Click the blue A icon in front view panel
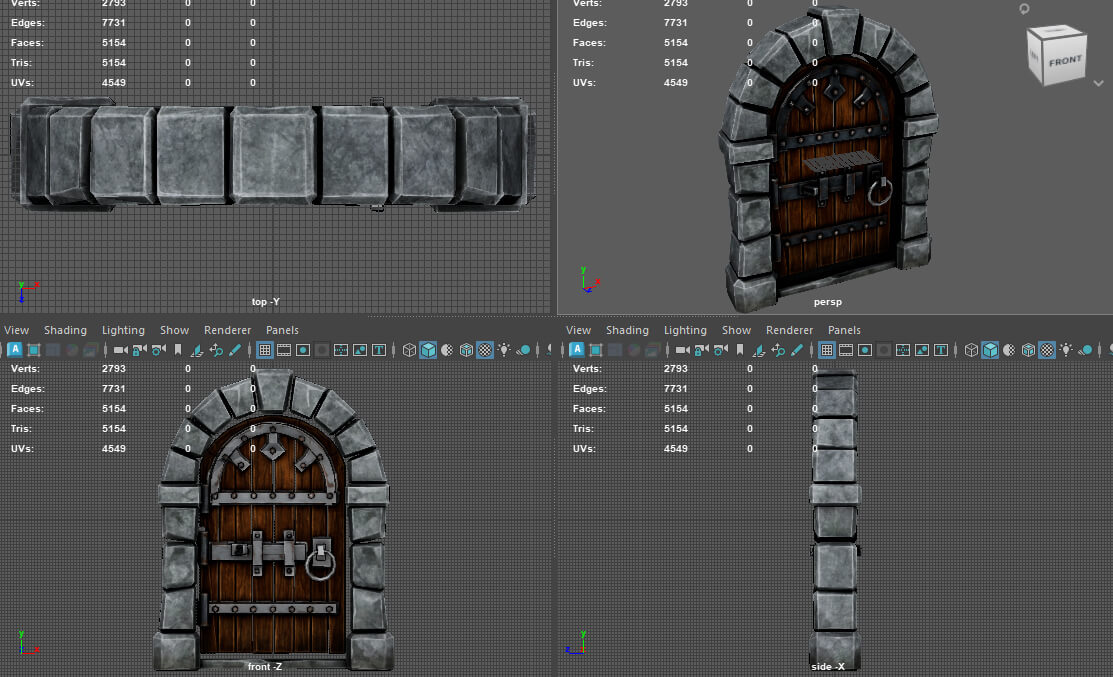Screen dimensions: 1113x677 [15, 350]
